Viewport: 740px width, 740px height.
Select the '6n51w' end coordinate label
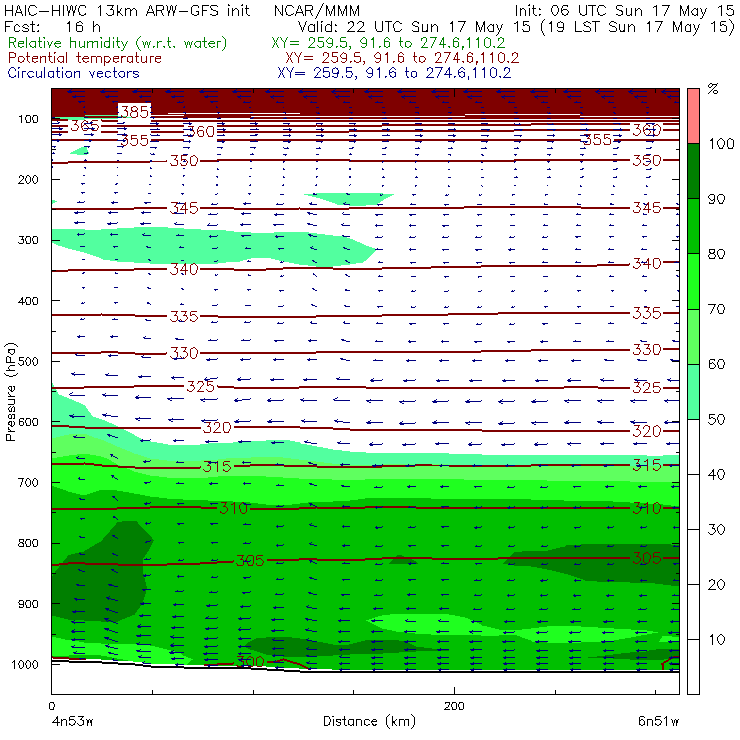click(x=658, y=721)
